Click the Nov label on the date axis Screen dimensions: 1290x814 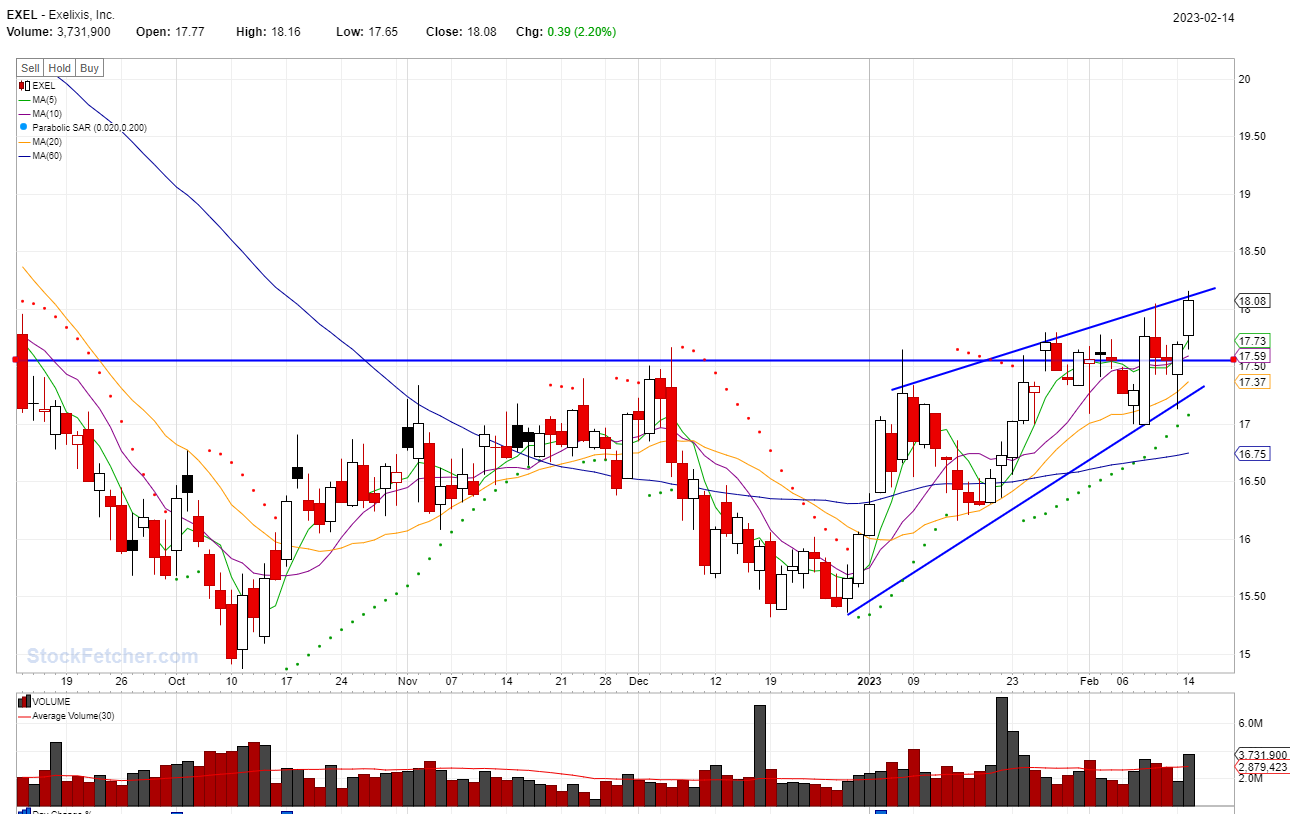coord(406,681)
